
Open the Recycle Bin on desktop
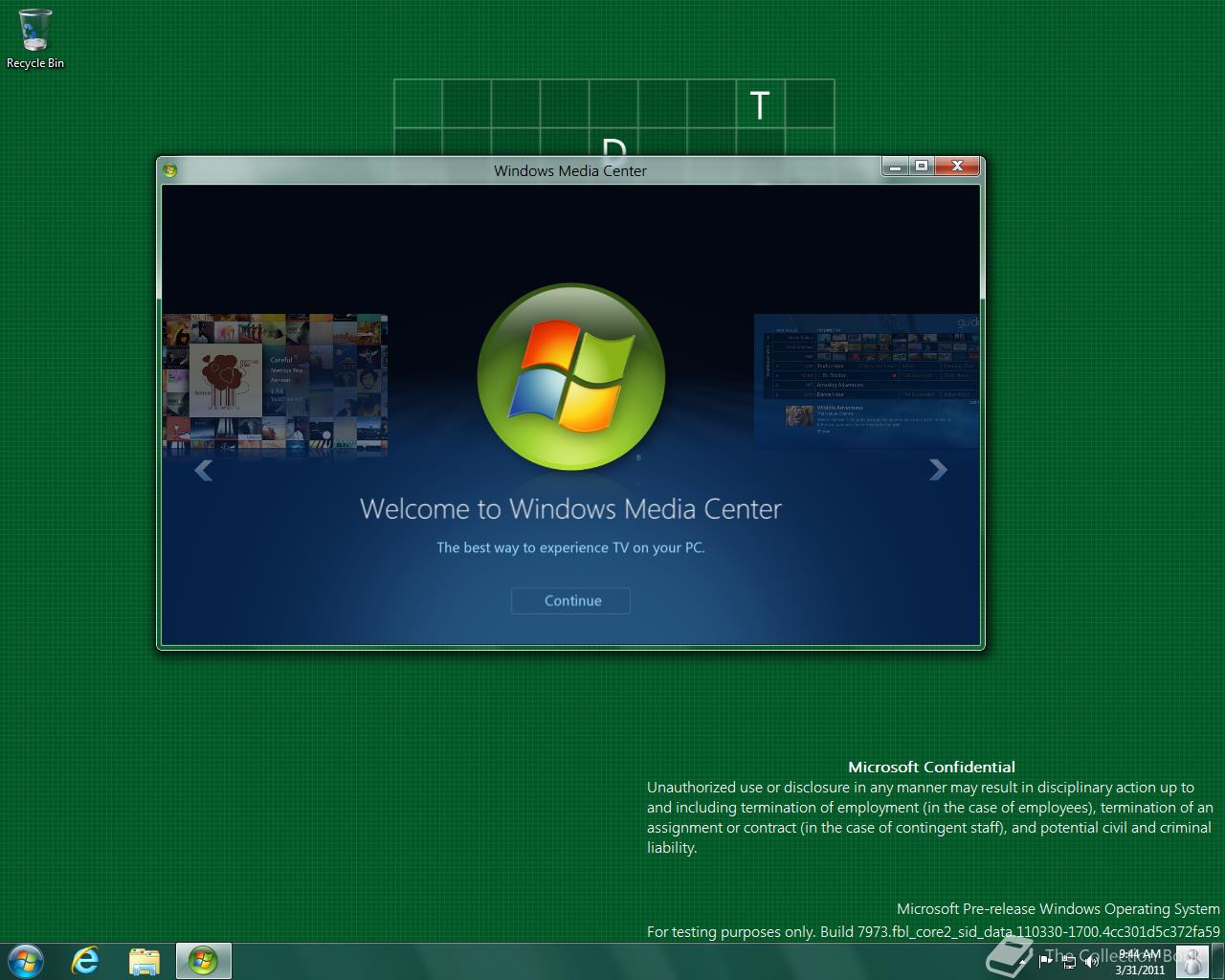(x=35, y=38)
